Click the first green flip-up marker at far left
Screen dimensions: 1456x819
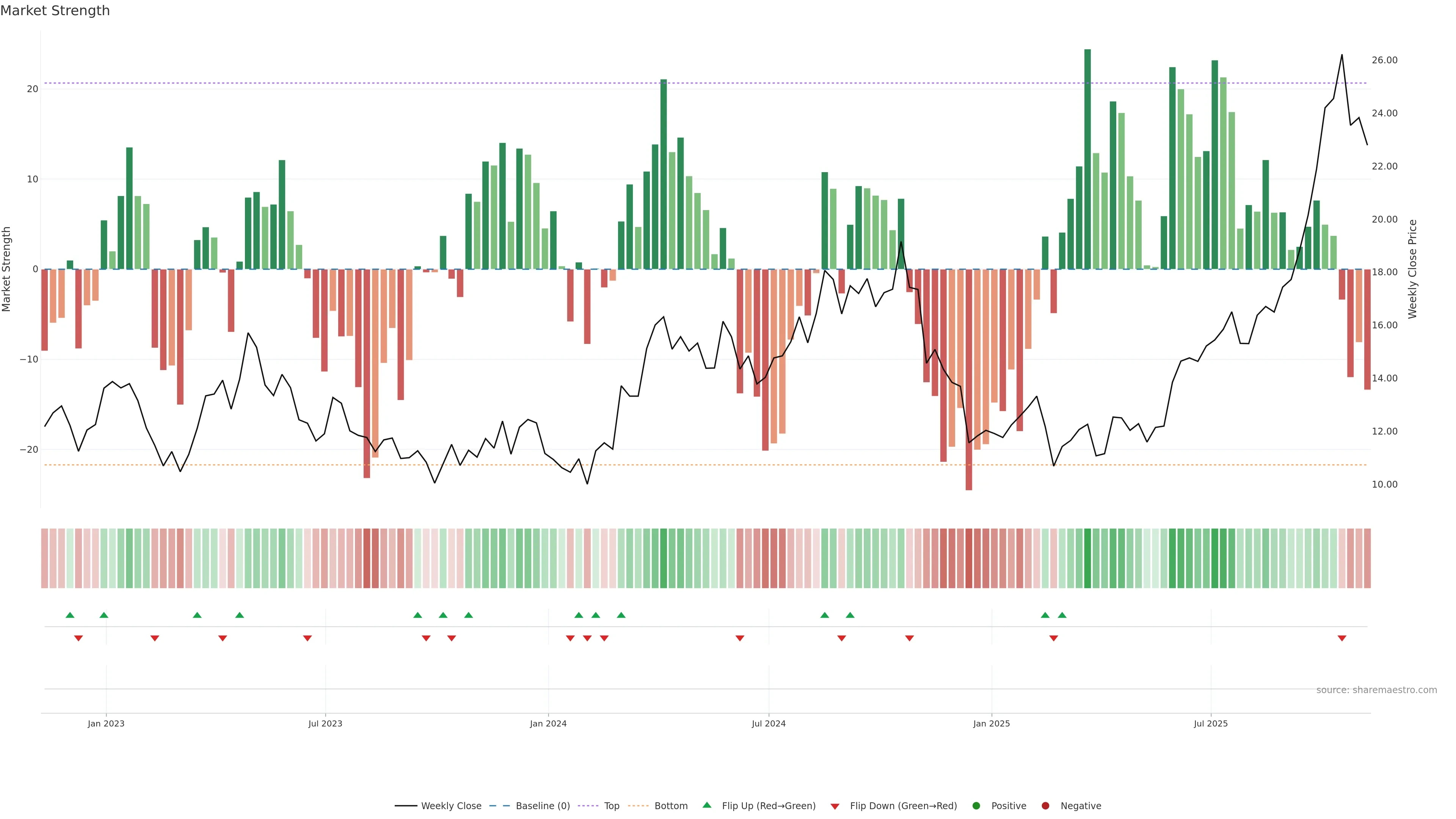(x=70, y=615)
